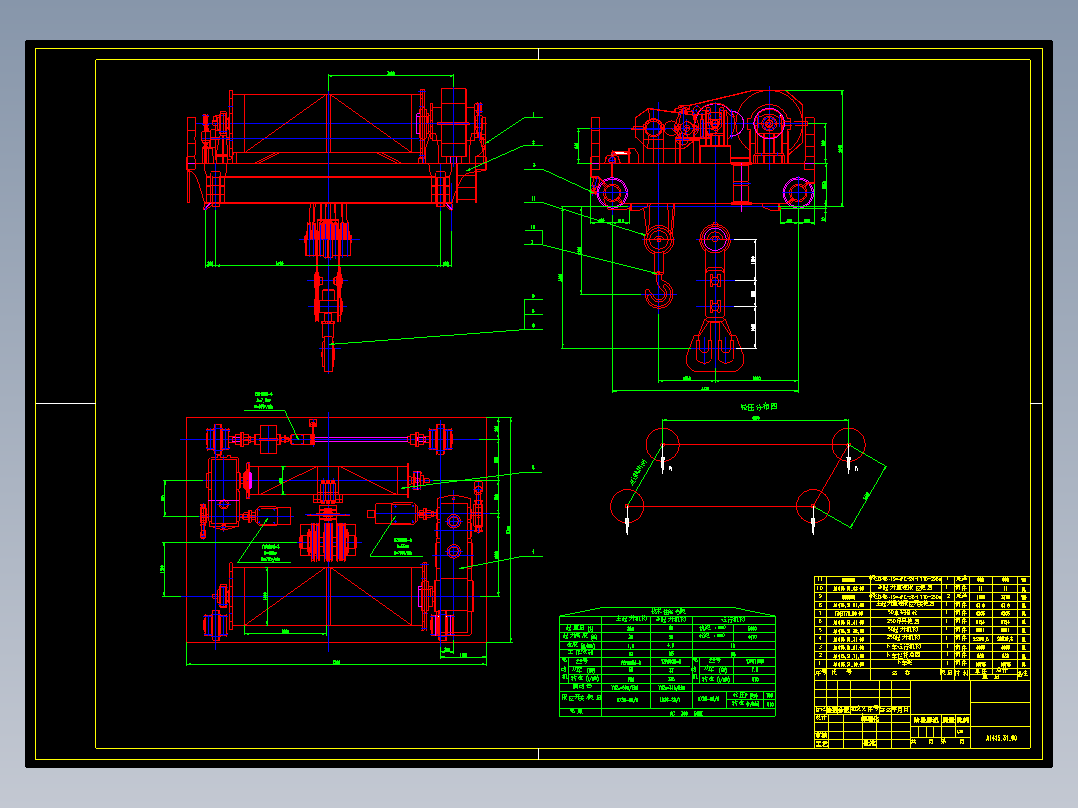Screen dimensions: 1078x808
Task: Select the green technical parameters table
Action: (668, 662)
